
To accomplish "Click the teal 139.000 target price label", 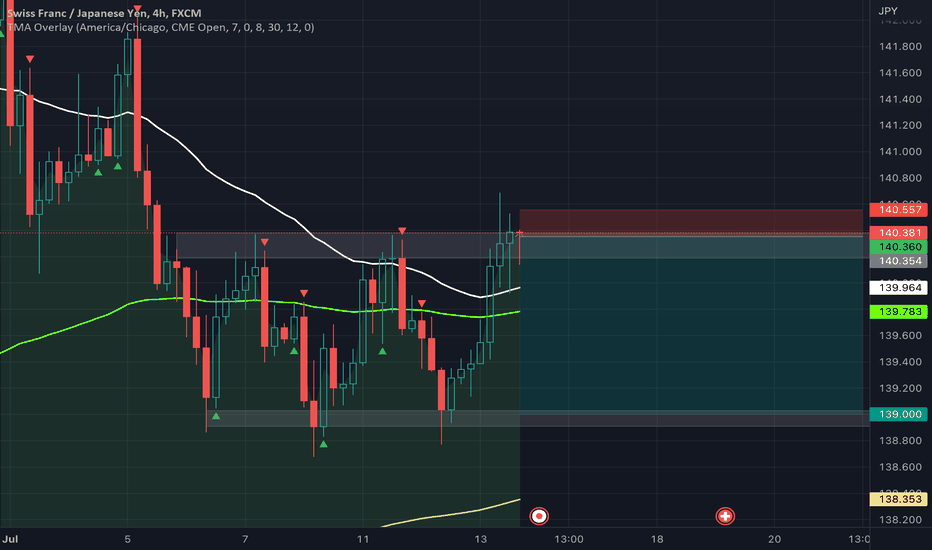I will pos(898,414).
